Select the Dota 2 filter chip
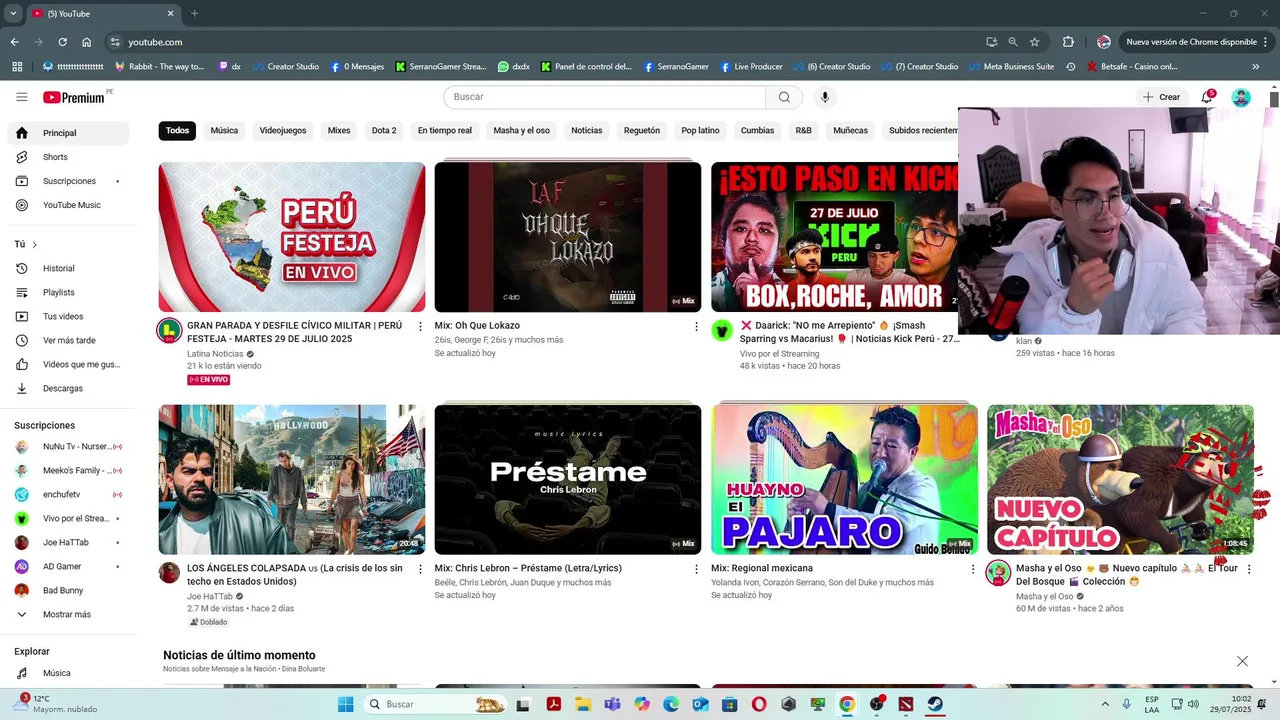This screenshot has height=720, width=1280. pos(384,130)
